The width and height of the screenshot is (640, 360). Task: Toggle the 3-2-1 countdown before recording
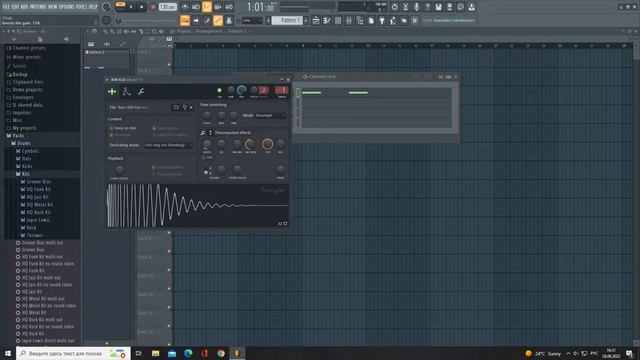207,7
